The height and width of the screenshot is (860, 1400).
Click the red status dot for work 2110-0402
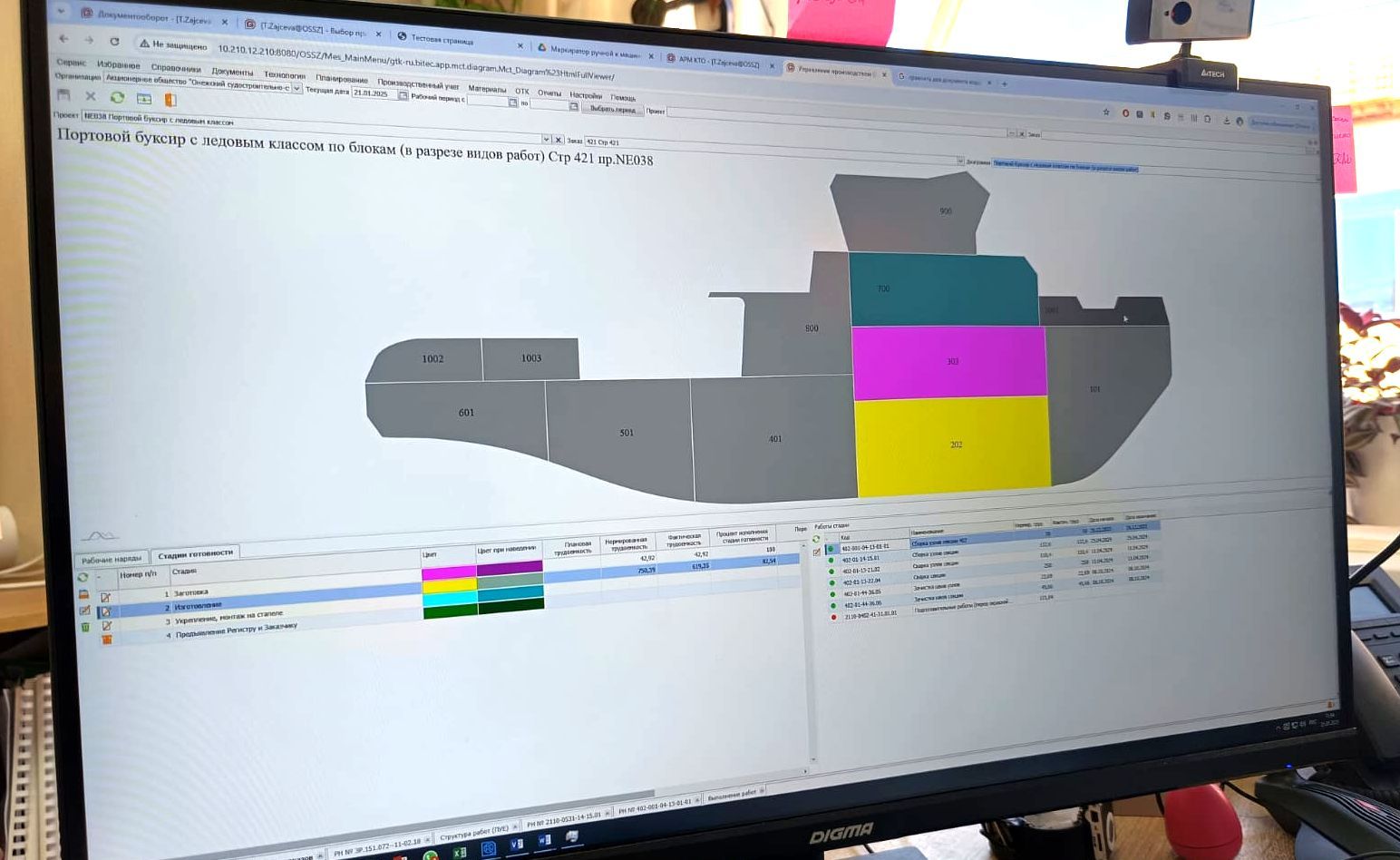834,617
